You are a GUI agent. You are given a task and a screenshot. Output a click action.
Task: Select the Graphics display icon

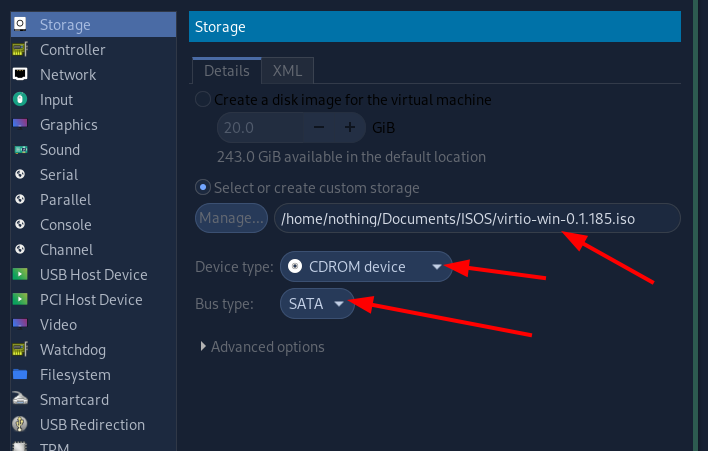[x=20, y=124]
